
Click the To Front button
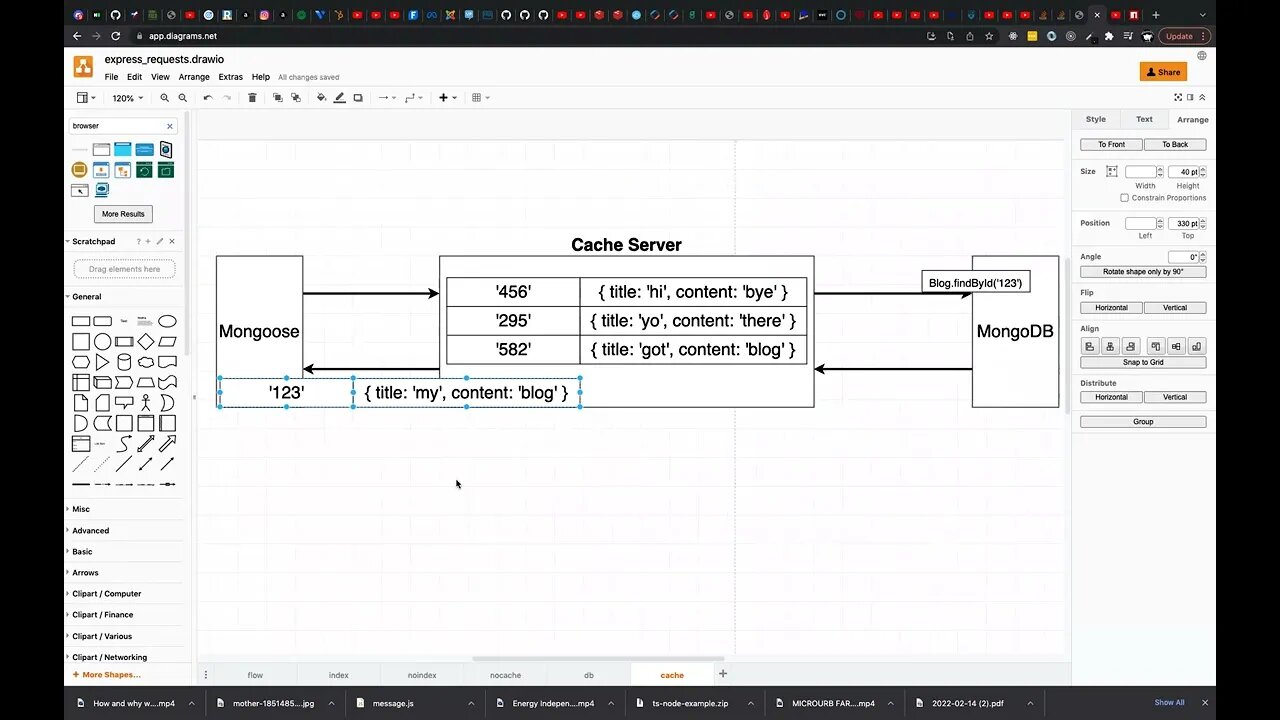(1111, 144)
